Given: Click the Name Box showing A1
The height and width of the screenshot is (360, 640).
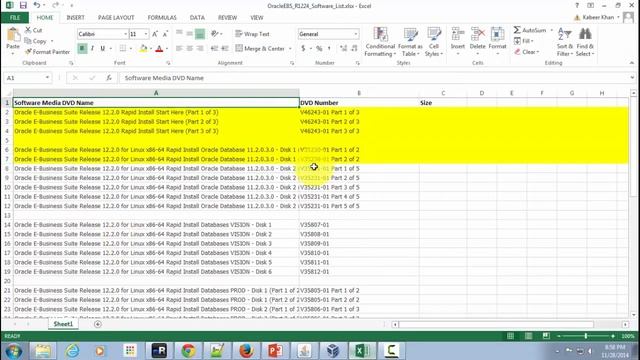Looking at the screenshot, I should pyautogui.click(x=24, y=78).
